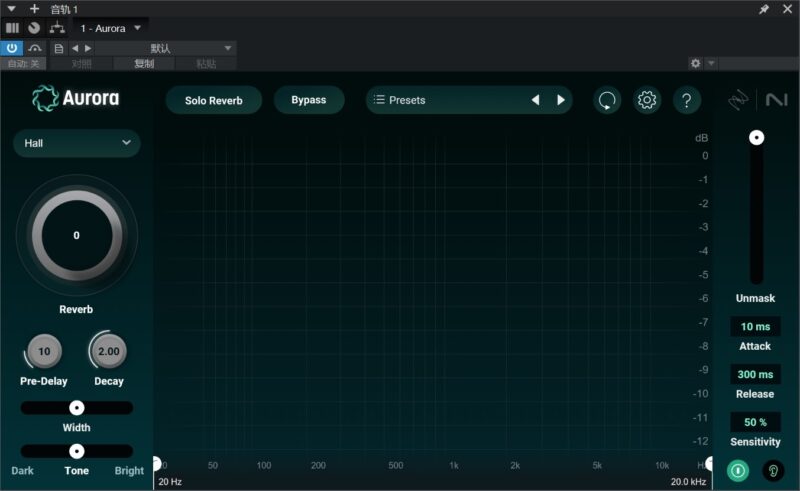Click the plugin compare curve icon

(x=35, y=48)
